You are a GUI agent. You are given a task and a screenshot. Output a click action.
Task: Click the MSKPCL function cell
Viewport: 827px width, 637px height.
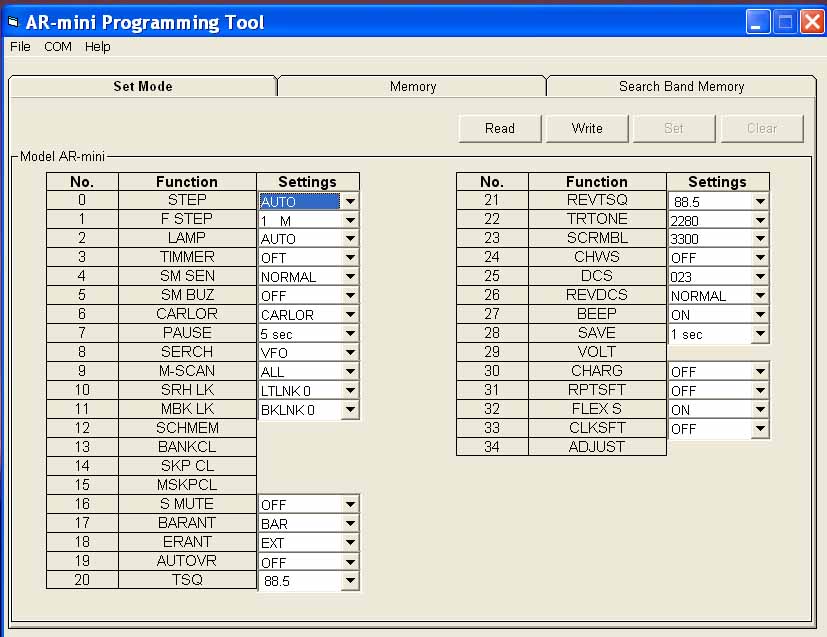(187, 485)
